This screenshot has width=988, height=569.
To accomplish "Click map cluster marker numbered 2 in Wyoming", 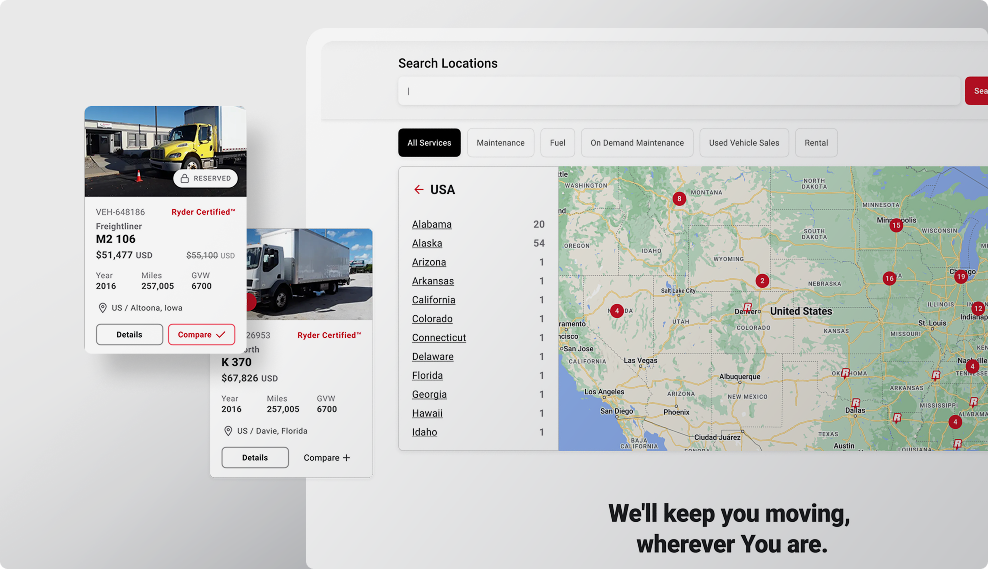I will (x=762, y=281).
